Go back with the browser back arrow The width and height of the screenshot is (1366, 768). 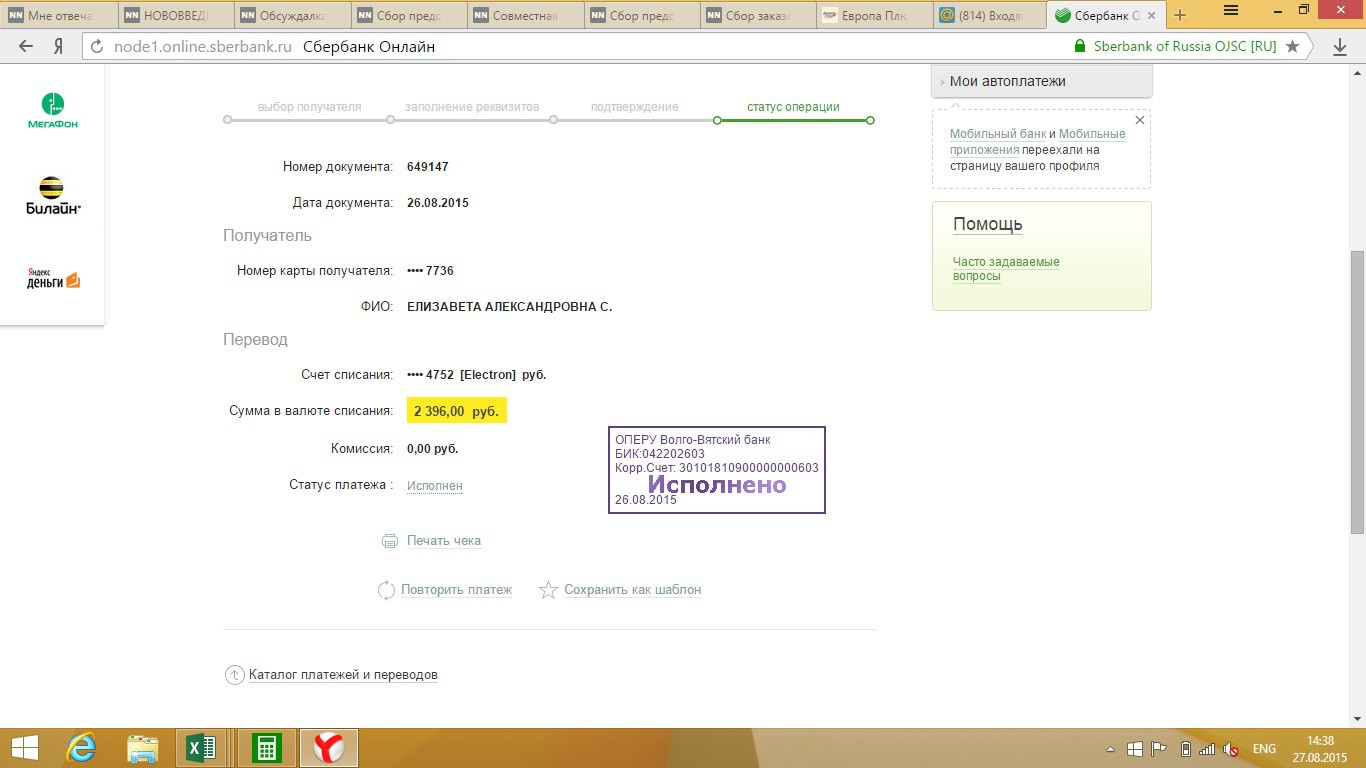(x=27, y=47)
